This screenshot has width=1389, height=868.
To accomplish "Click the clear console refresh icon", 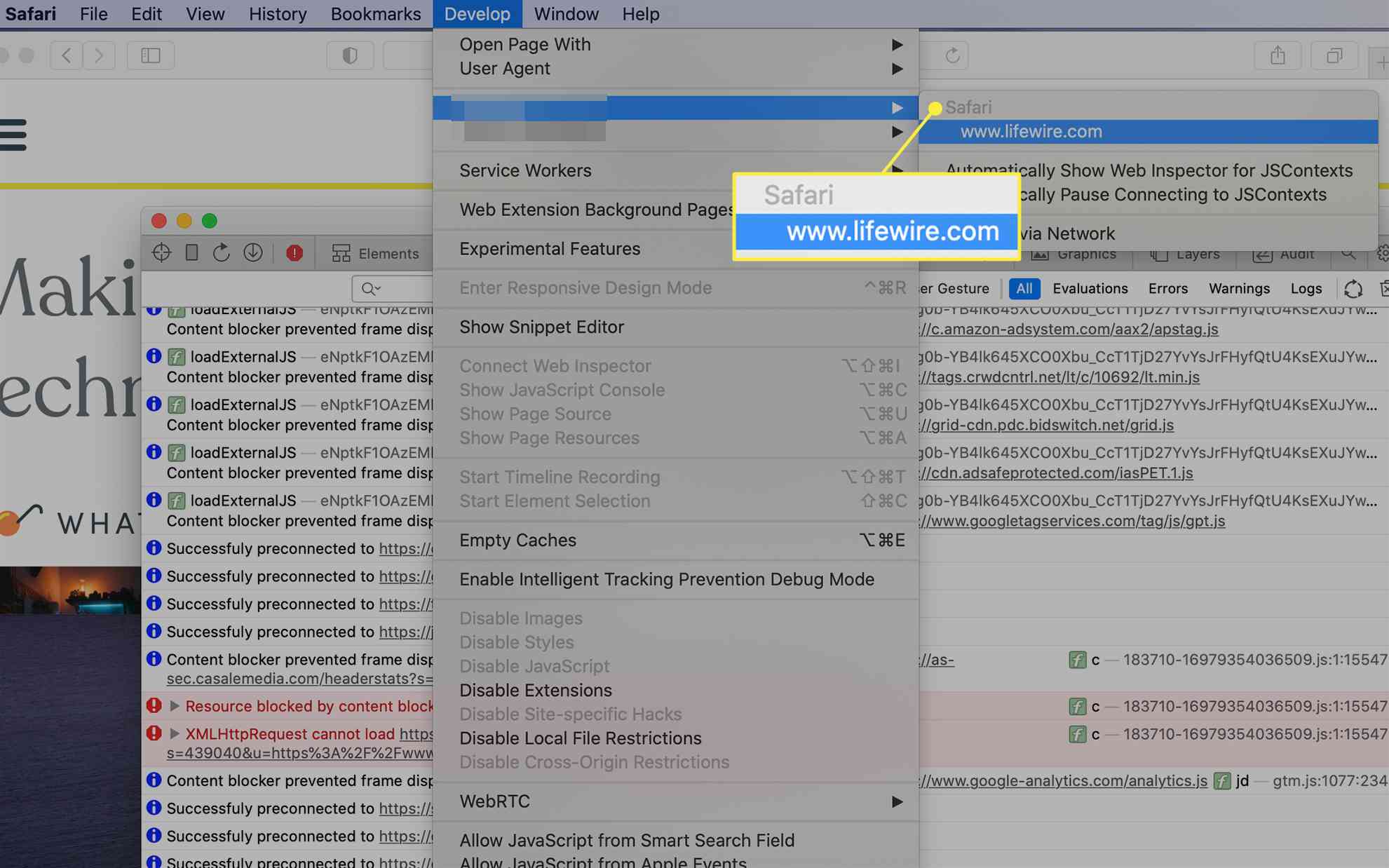I will coord(1353,288).
